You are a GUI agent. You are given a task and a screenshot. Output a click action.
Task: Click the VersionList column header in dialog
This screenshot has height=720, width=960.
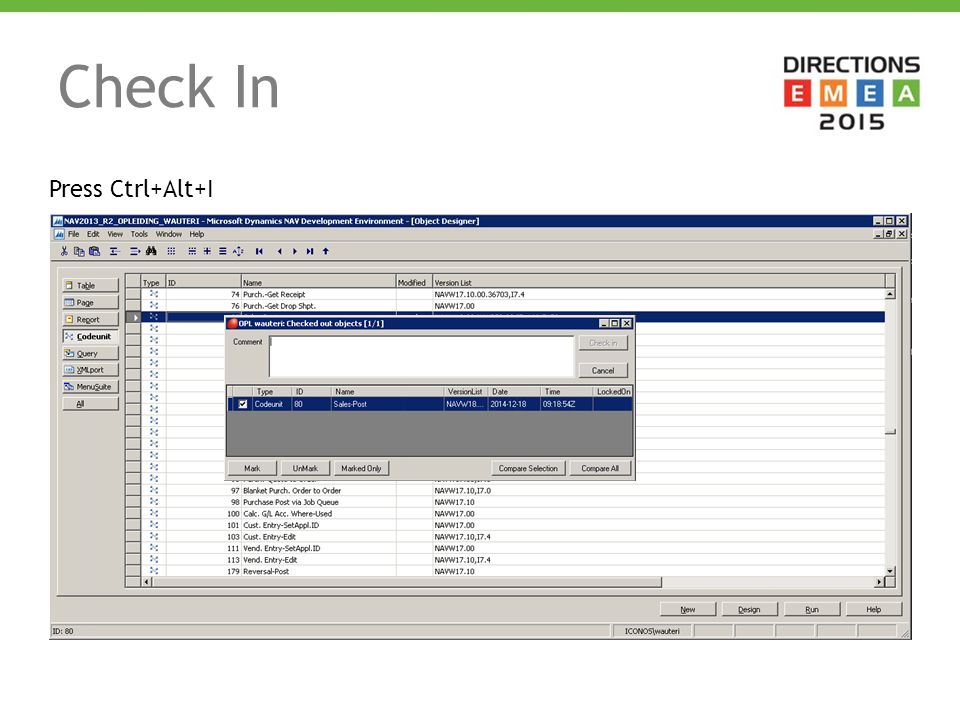tap(465, 391)
